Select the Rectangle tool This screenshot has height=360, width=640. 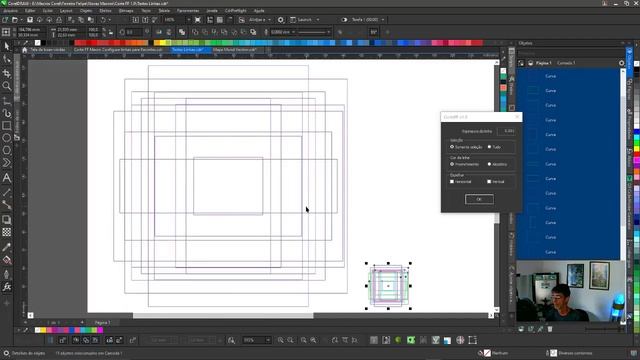7,126
